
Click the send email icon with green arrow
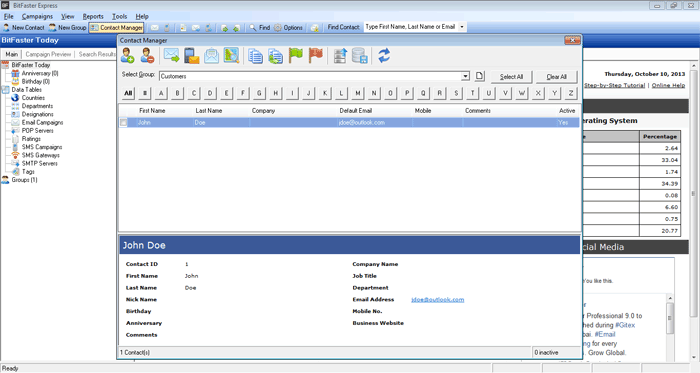coord(171,56)
